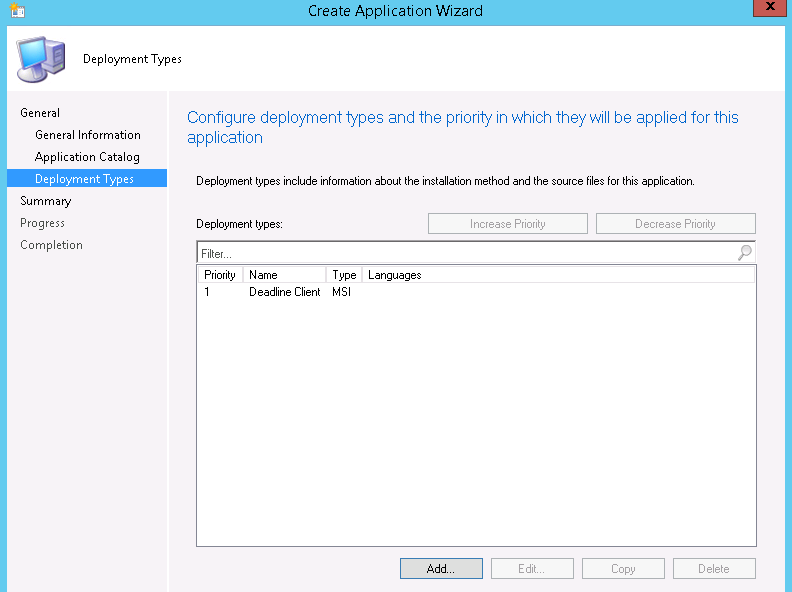792x592 pixels.
Task: Sort list by Languages column header
Action: 395,275
